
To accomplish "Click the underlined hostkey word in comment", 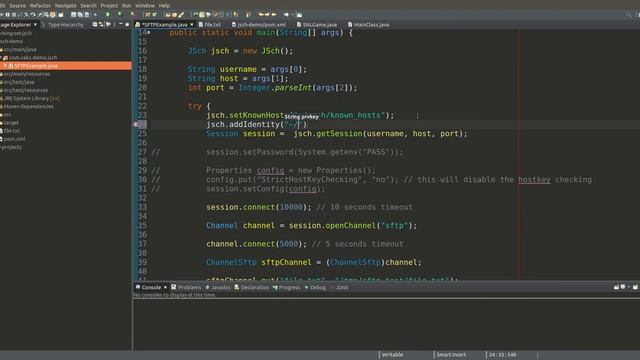I will tap(534, 180).
